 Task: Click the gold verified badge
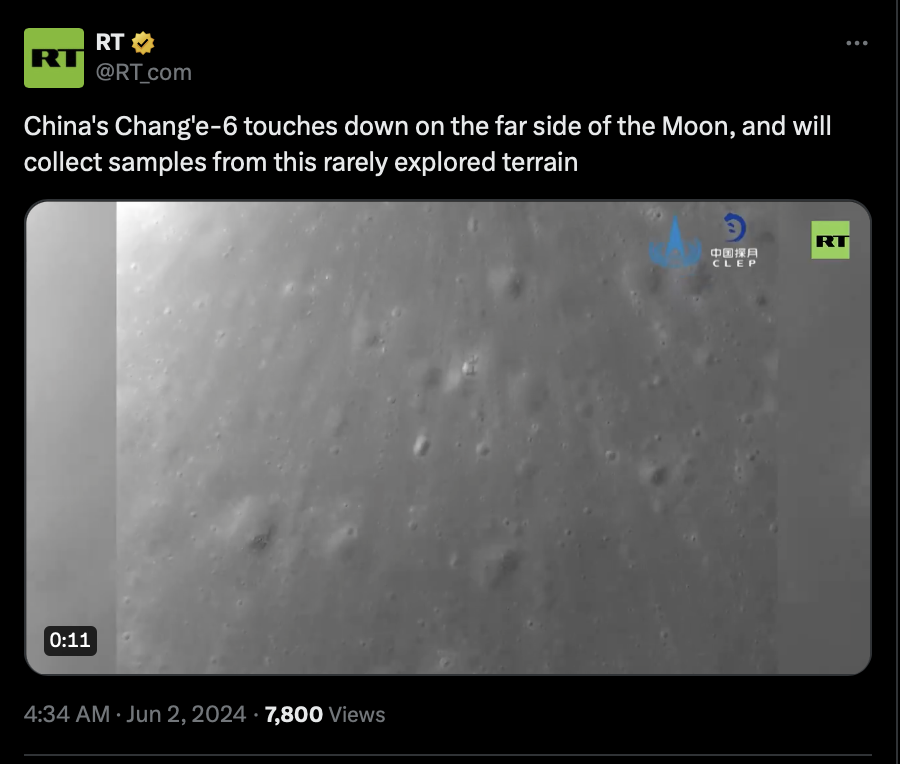click(143, 43)
